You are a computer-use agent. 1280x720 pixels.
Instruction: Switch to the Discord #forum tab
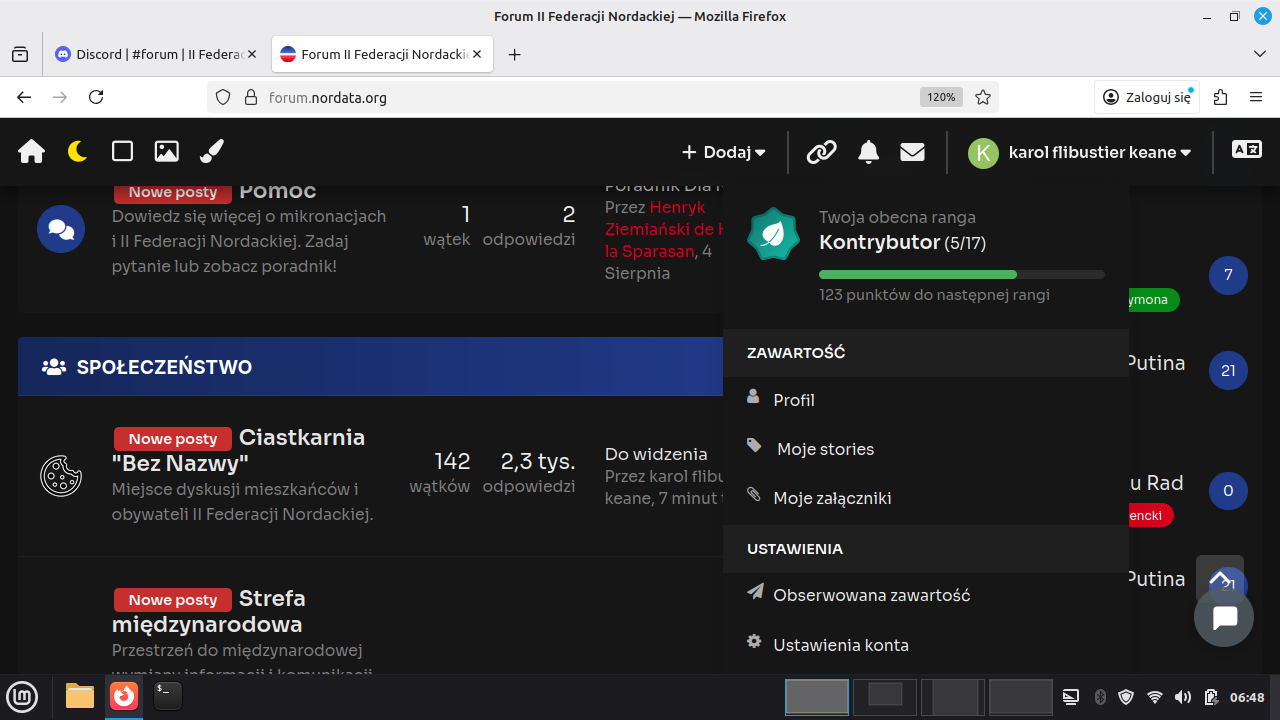pos(150,55)
